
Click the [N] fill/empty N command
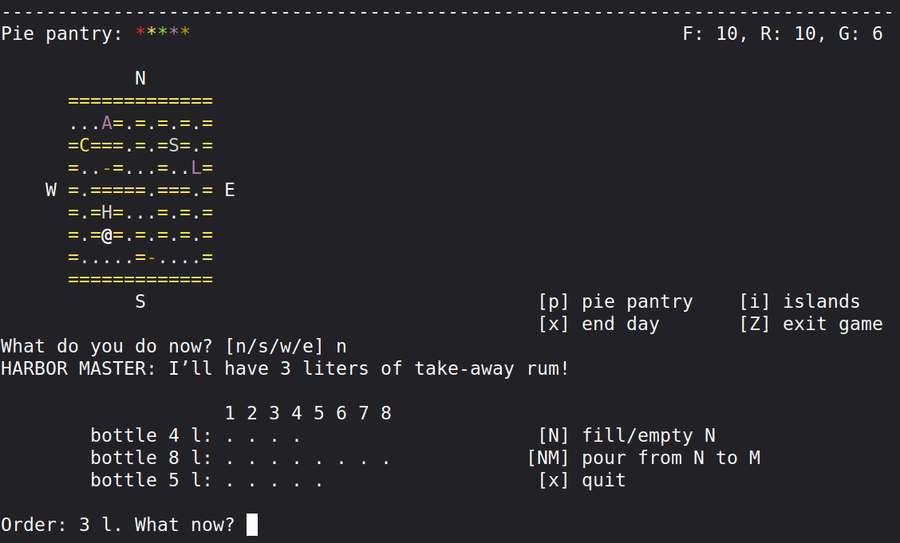click(626, 435)
